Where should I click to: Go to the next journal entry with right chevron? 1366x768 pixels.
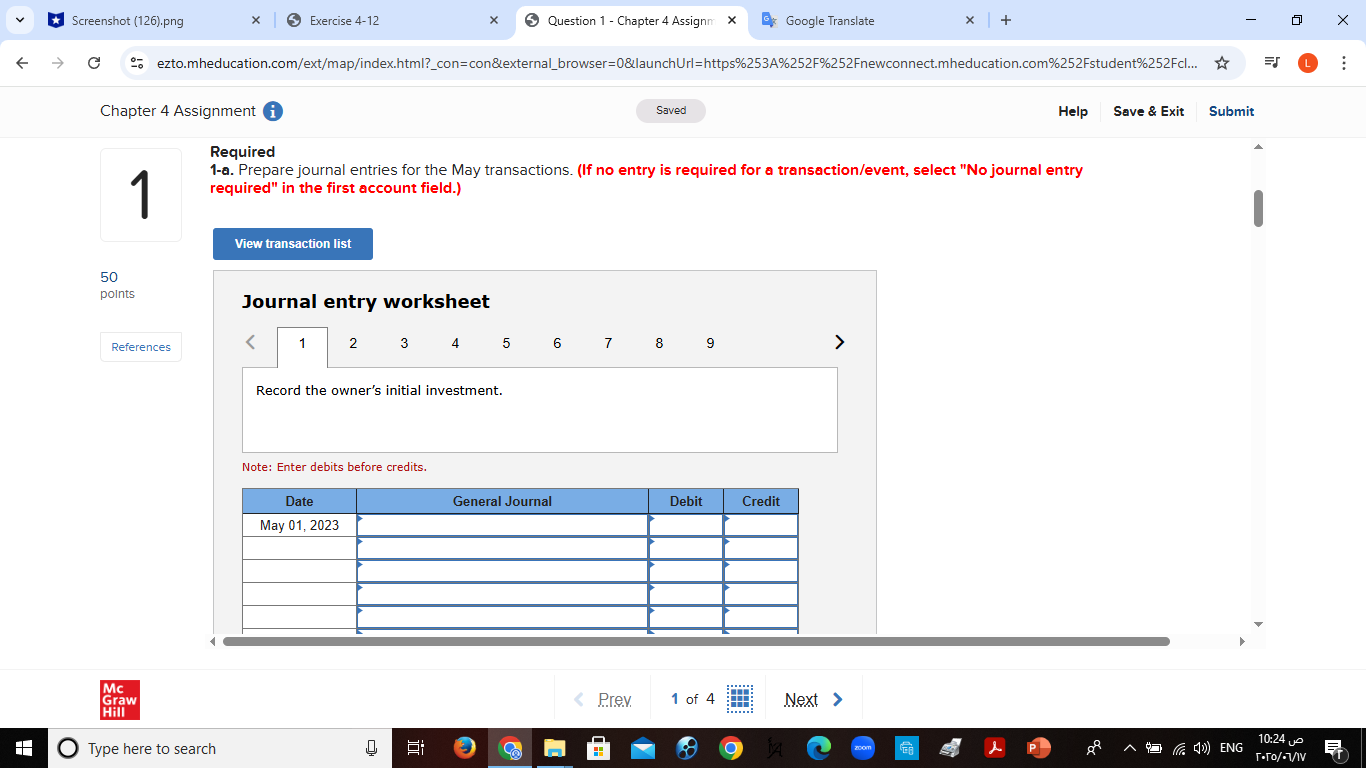pos(839,343)
